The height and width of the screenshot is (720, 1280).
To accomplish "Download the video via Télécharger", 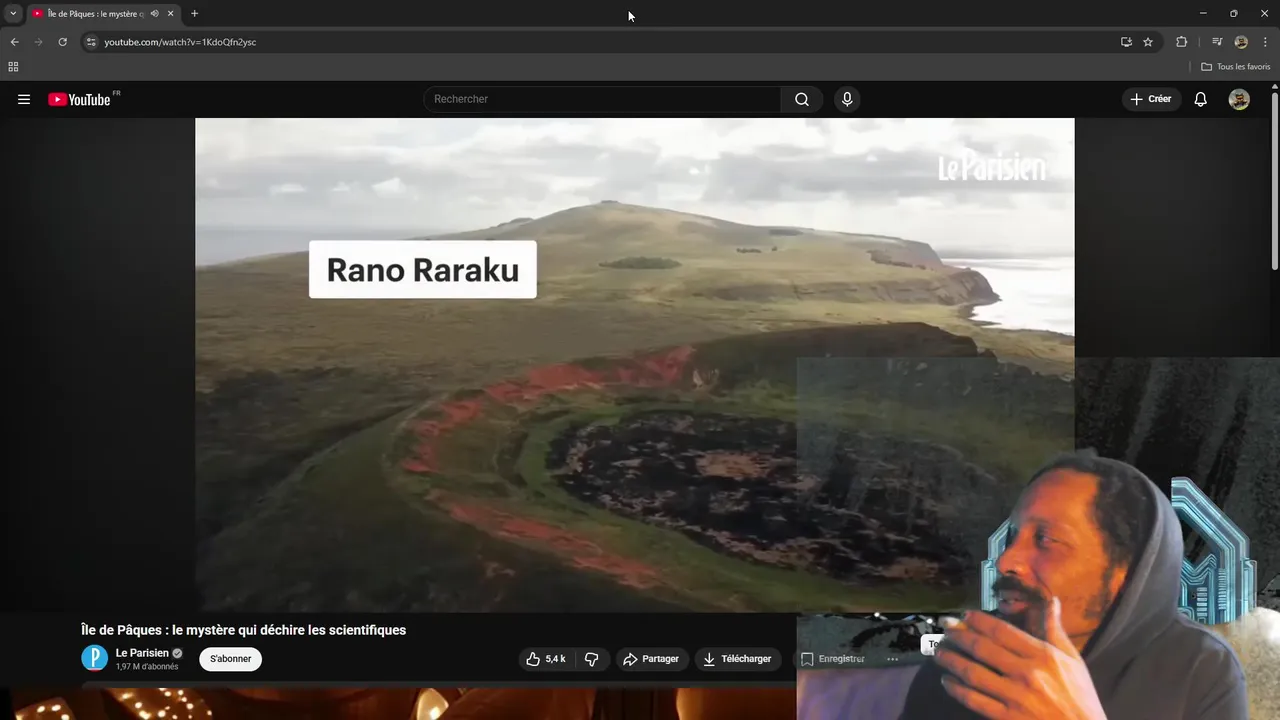I will 738,659.
